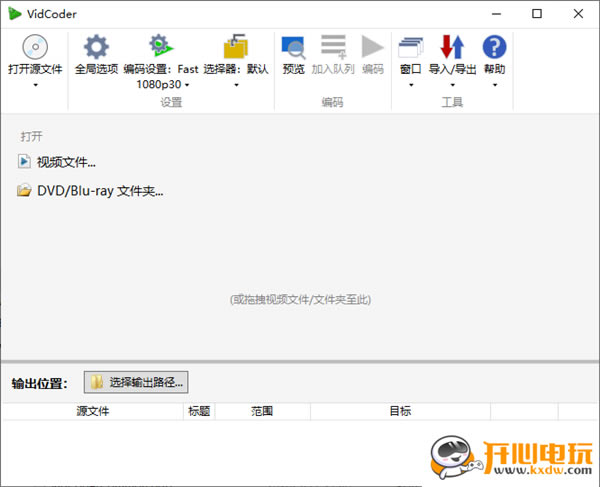Viewport: 600px width, 487px height.
Task: Click Add to Queue icon (加入队列)
Action: pyautogui.click(x=333, y=47)
